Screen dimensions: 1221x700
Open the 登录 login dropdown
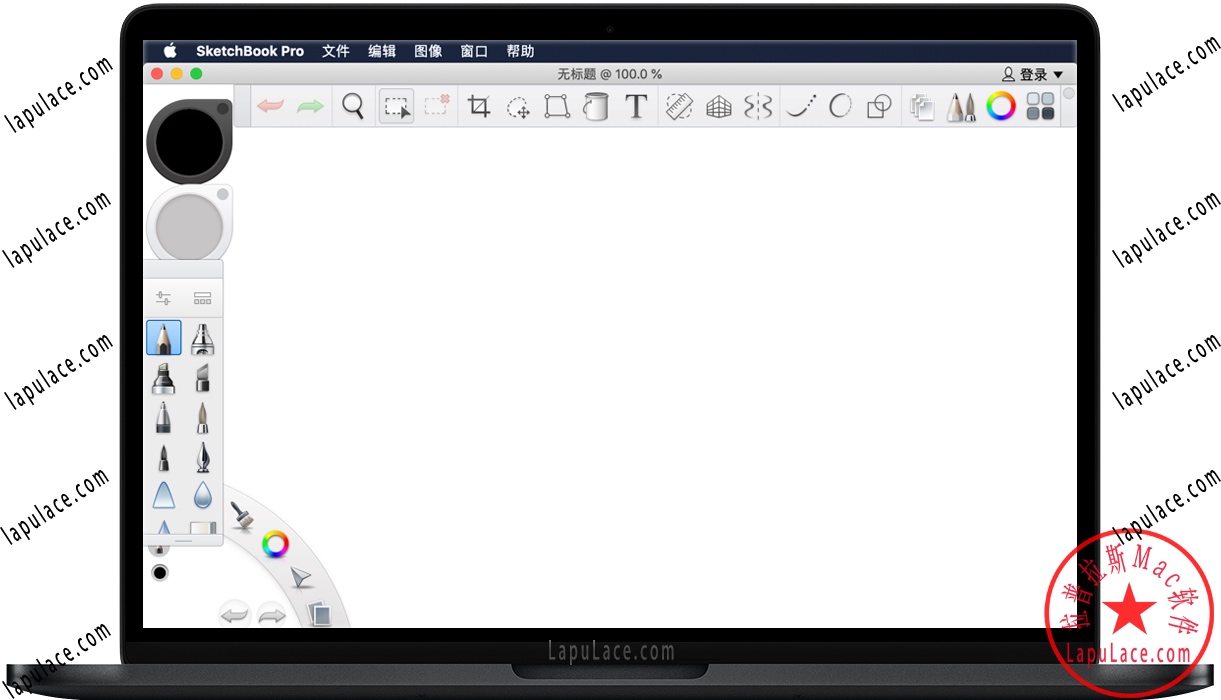(x=1033, y=74)
